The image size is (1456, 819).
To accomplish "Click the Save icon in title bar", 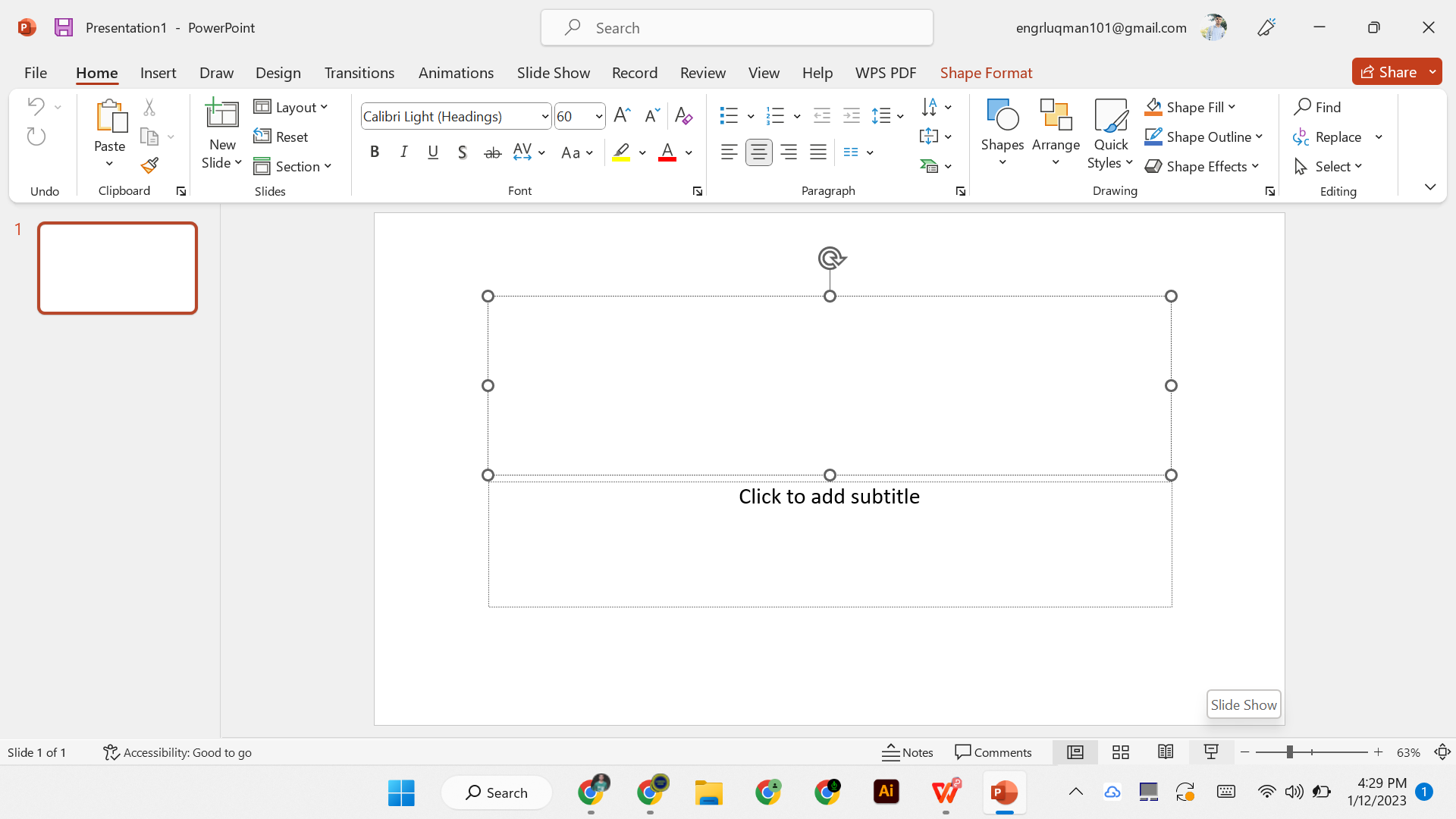I will point(64,27).
